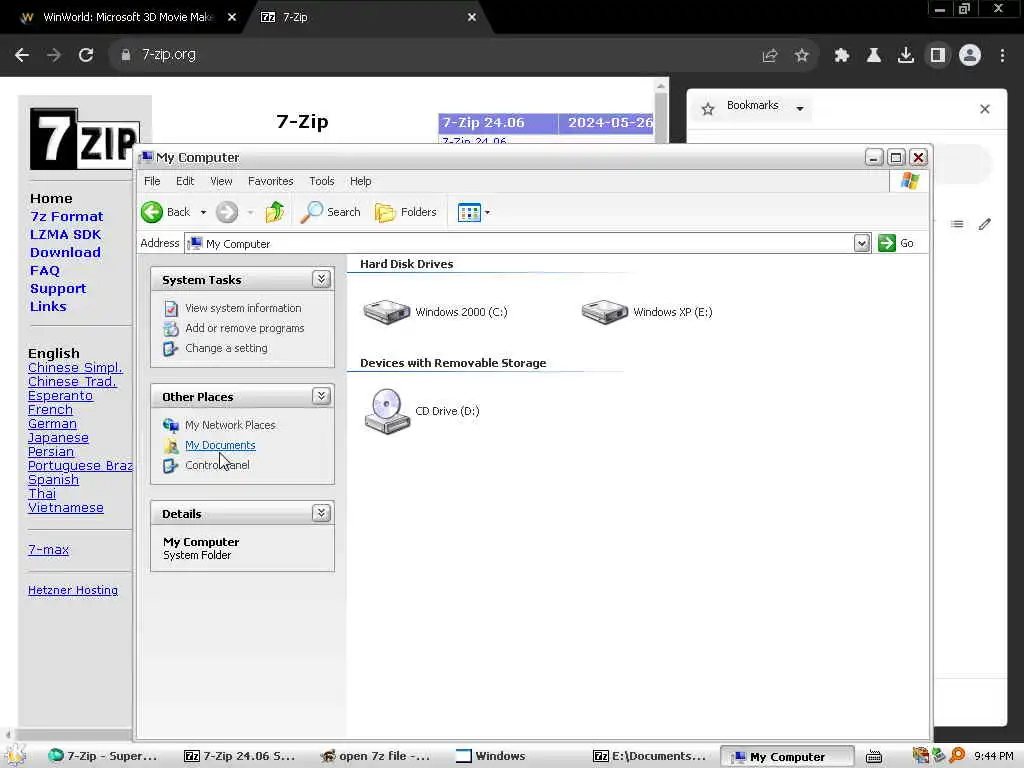Toggle the Folders pane button
This screenshot has width=1024, height=768.
click(405, 212)
